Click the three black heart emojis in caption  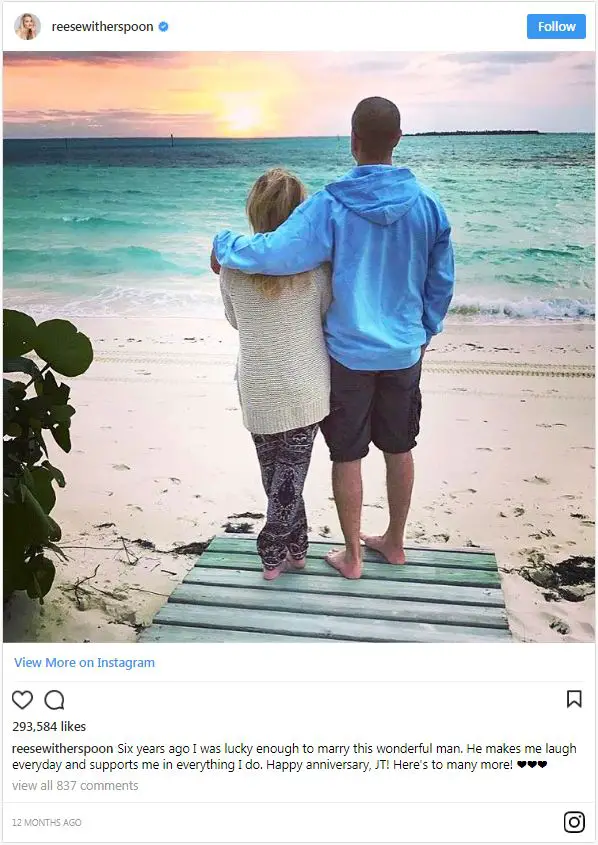click(x=532, y=764)
